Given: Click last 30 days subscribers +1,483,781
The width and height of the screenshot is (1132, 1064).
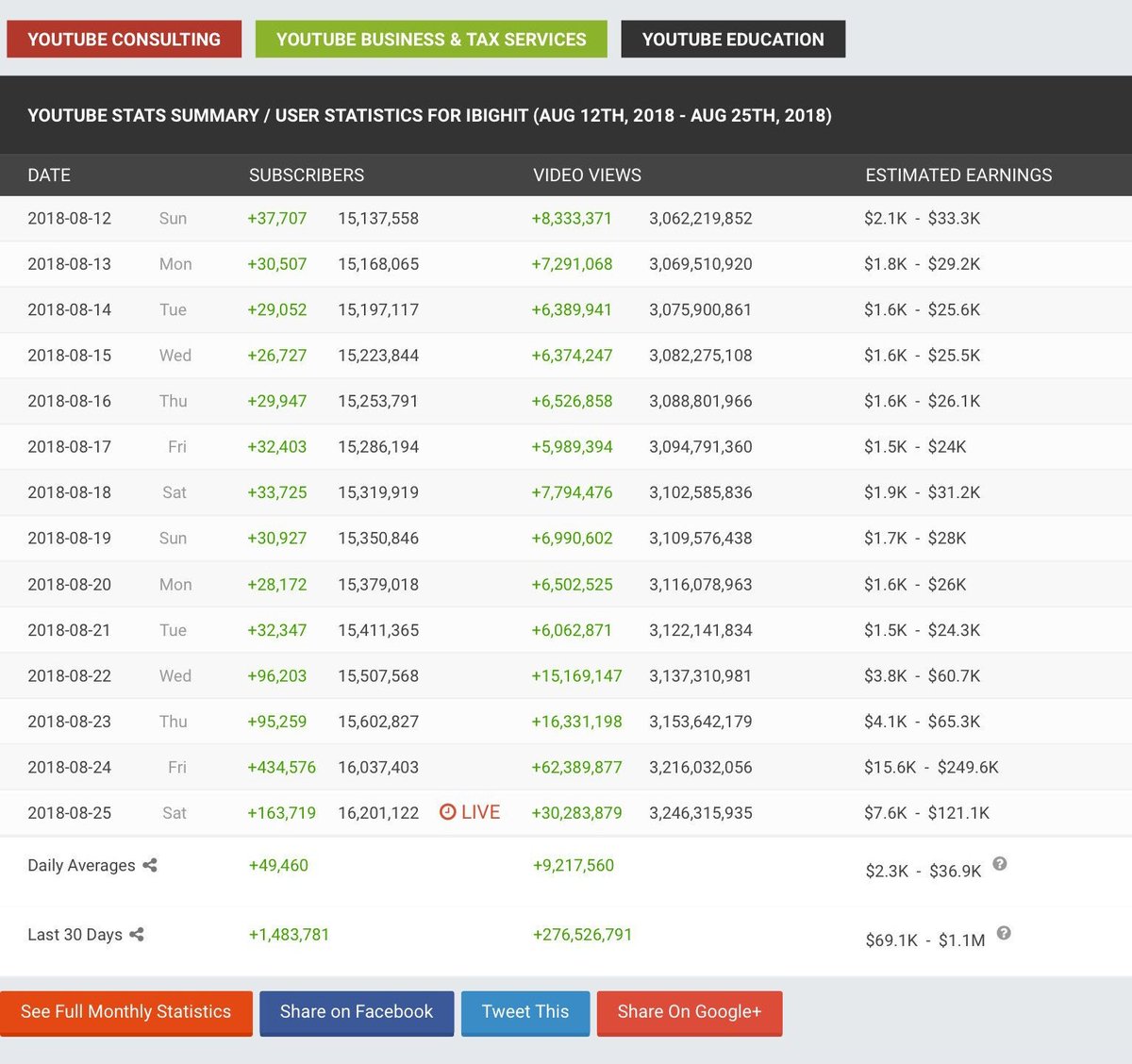Looking at the screenshot, I should 289,935.
